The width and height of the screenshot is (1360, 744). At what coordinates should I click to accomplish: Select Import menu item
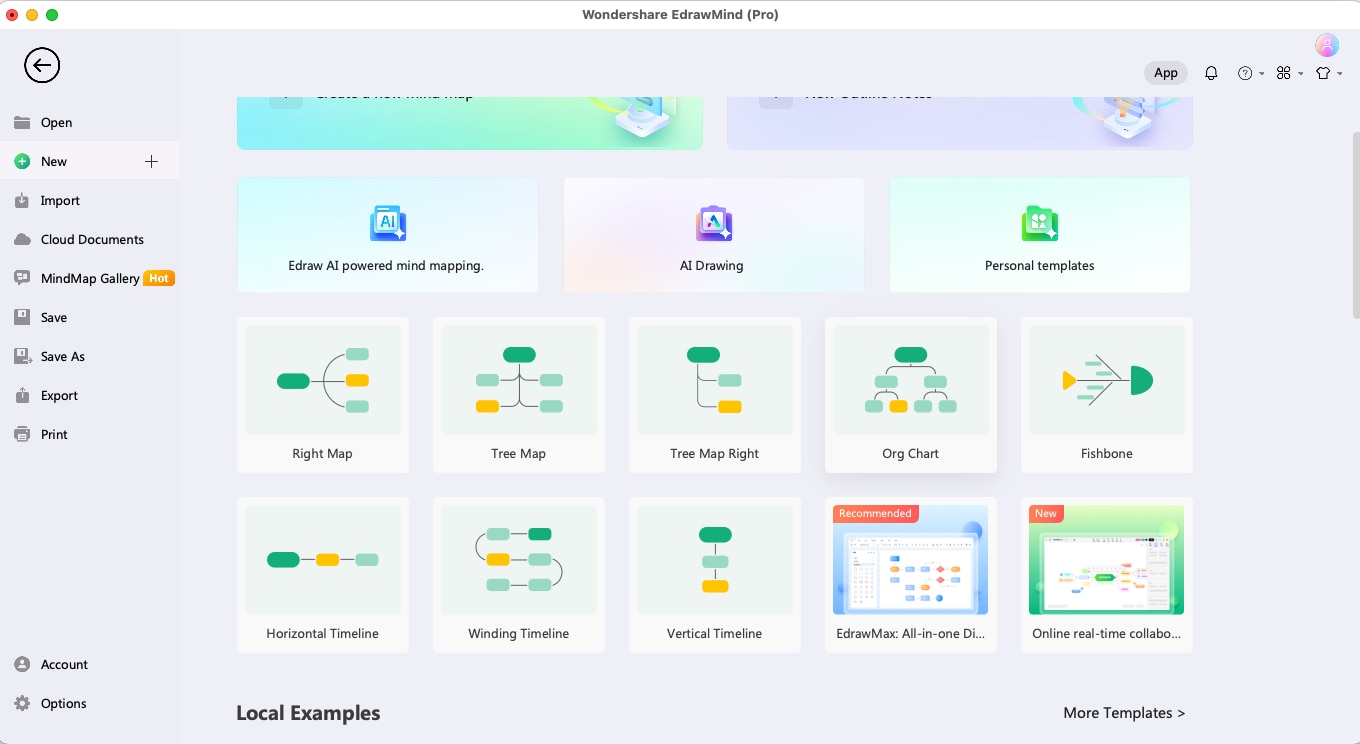pos(90,200)
